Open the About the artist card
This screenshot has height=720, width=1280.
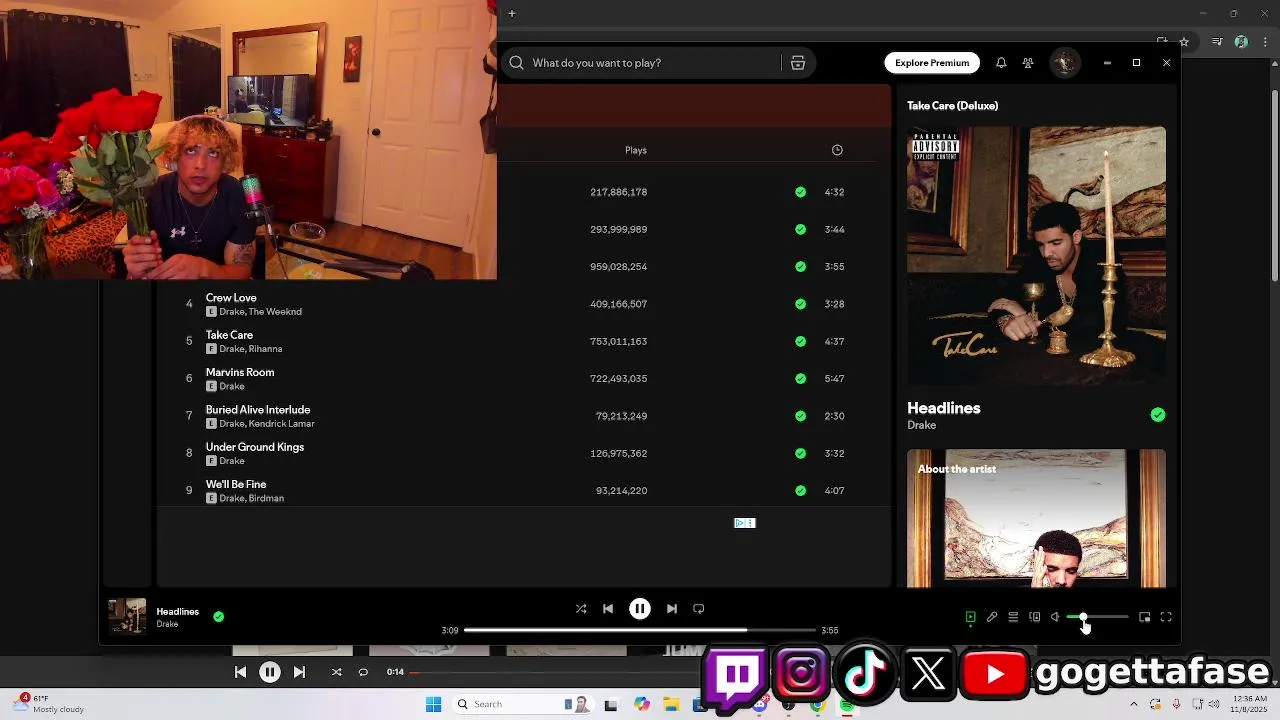(1036, 518)
